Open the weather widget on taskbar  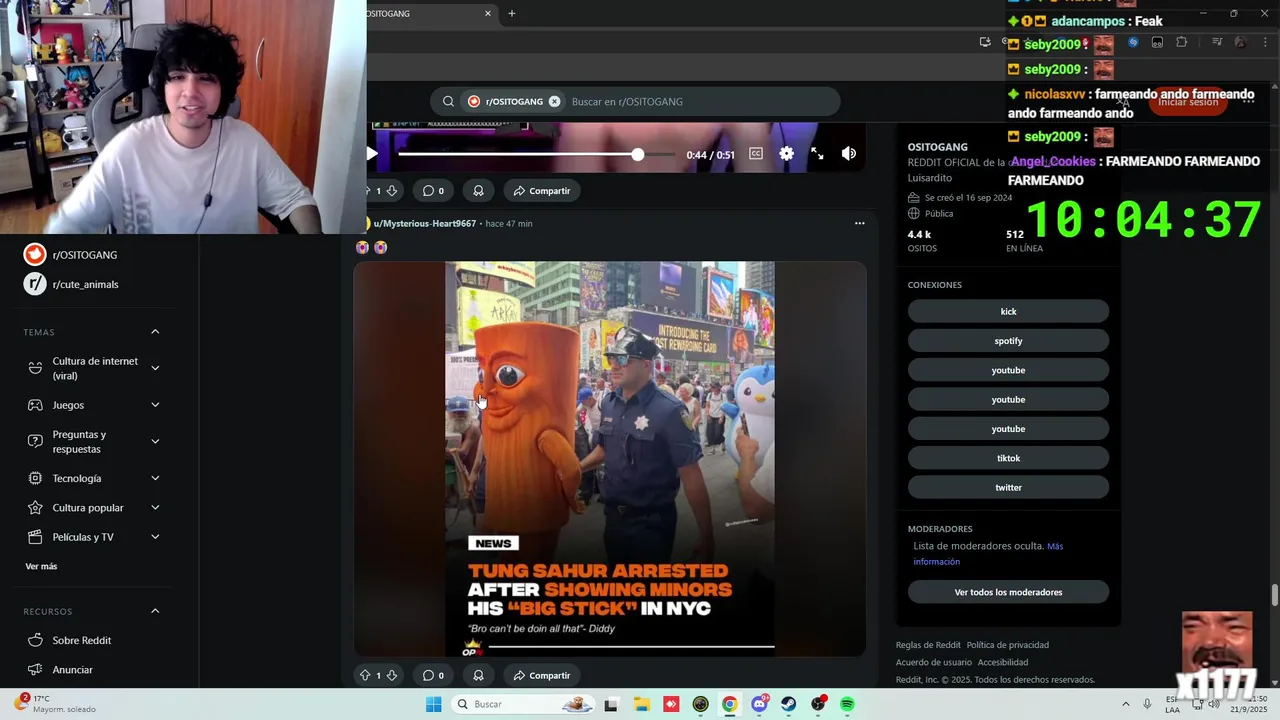coord(57,704)
